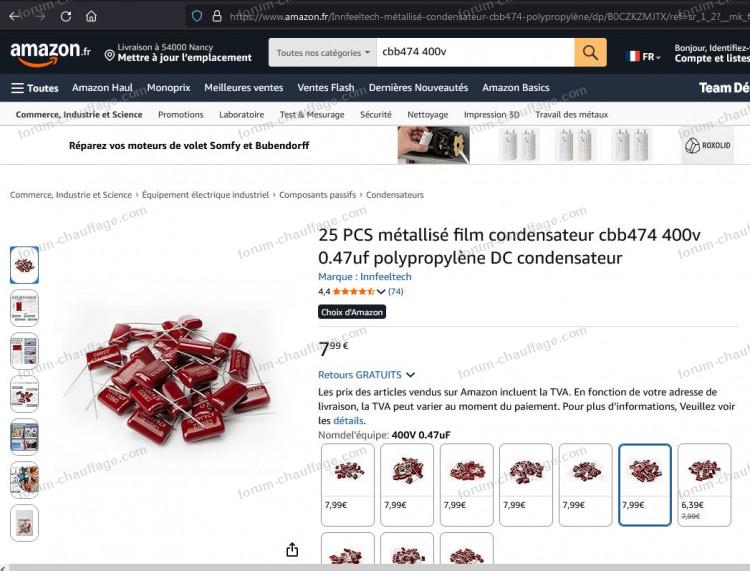The image size is (750, 571).
Task: Select the highlighted 400V 0.47uF variant
Action: click(645, 484)
